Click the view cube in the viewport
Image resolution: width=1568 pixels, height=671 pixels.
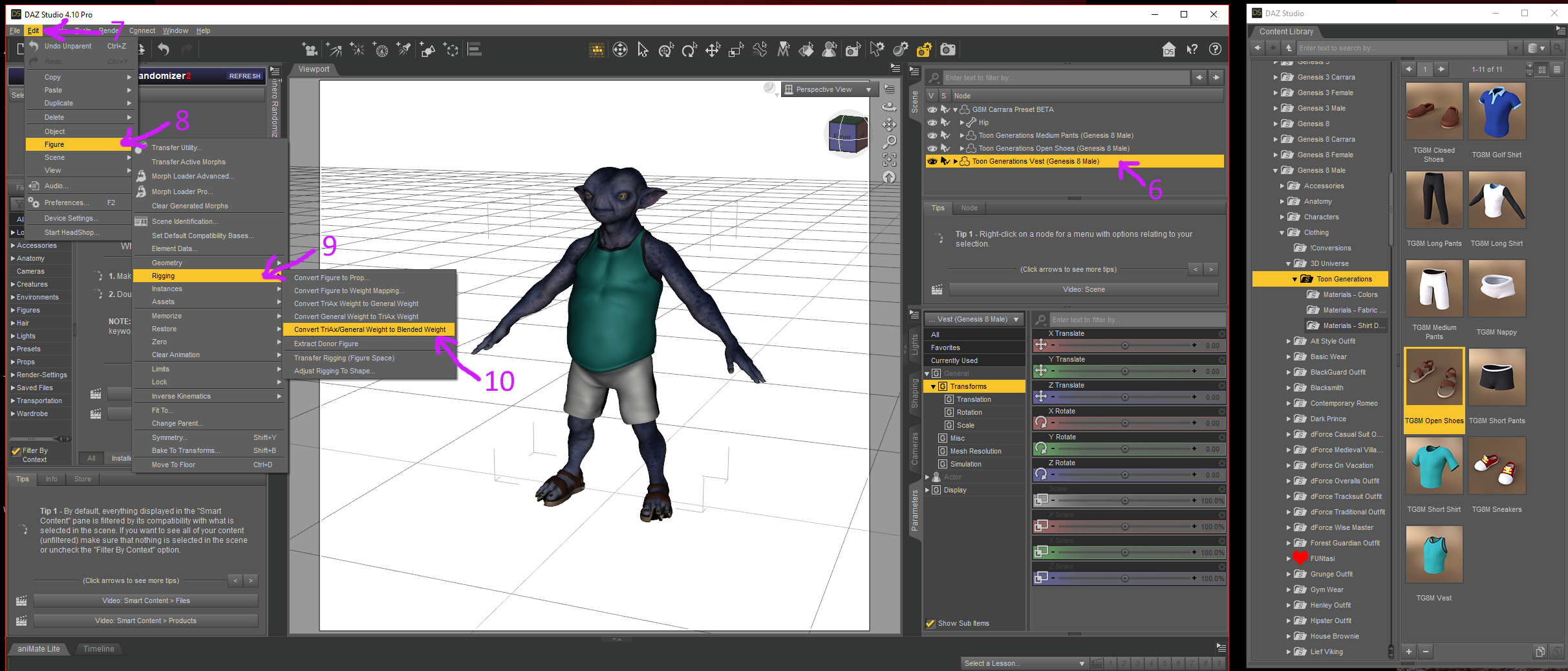848,135
